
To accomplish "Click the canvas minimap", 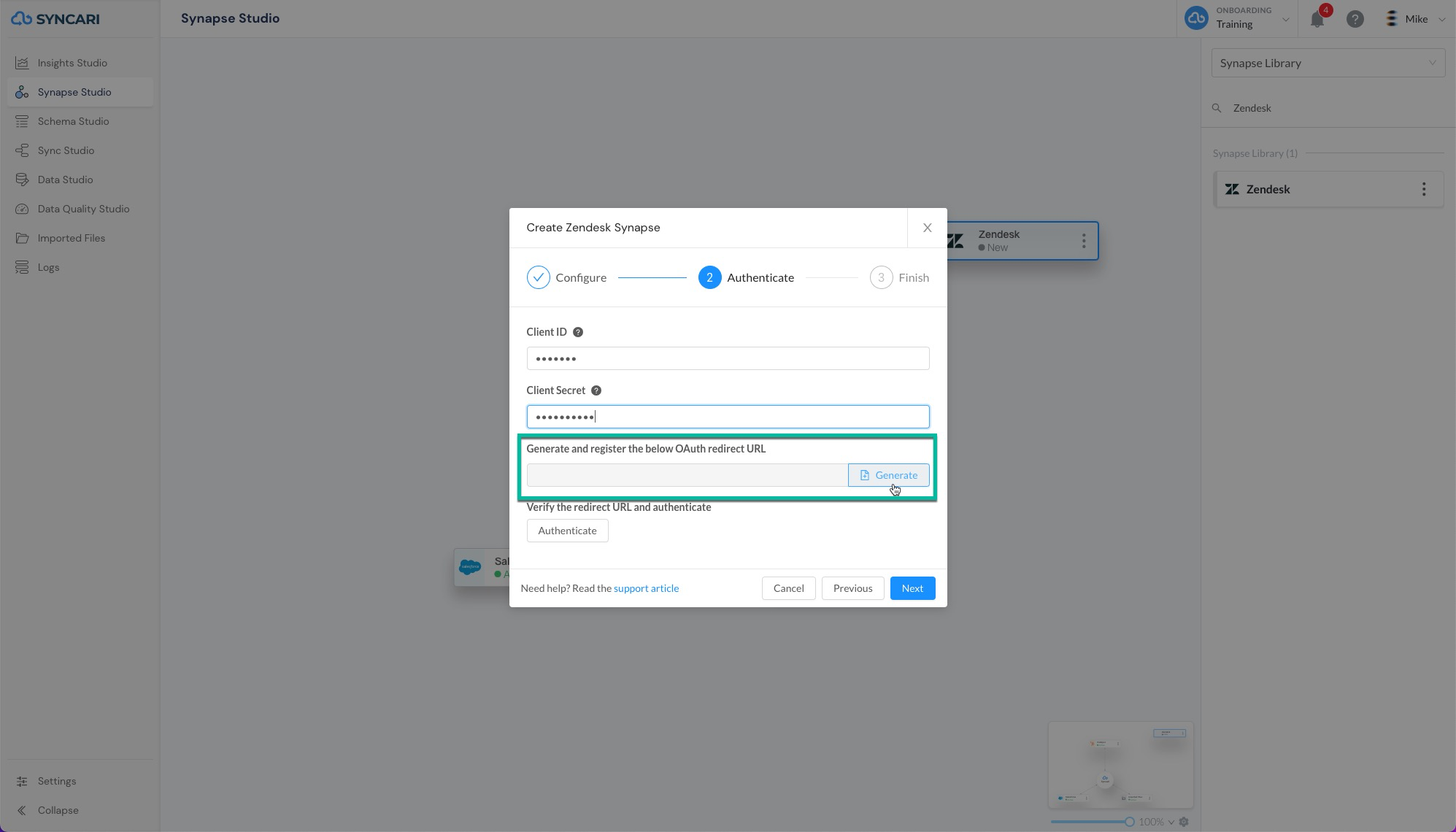I will click(1121, 765).
